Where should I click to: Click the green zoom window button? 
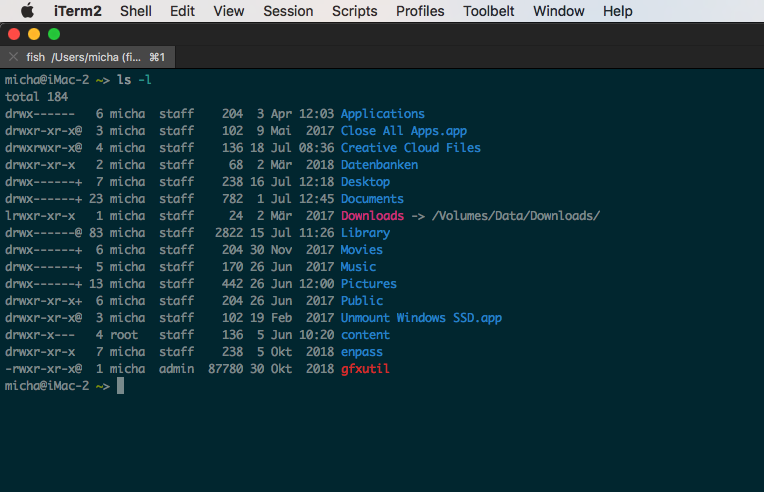click(54, 34)
